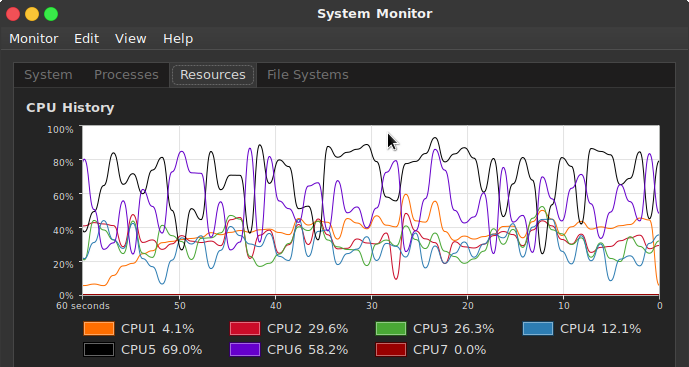Image resolution: width=689 pixels, height=367 pixels.
Task: Open the Edit menu
Action: pyautogui.click(x=87, y=39)
